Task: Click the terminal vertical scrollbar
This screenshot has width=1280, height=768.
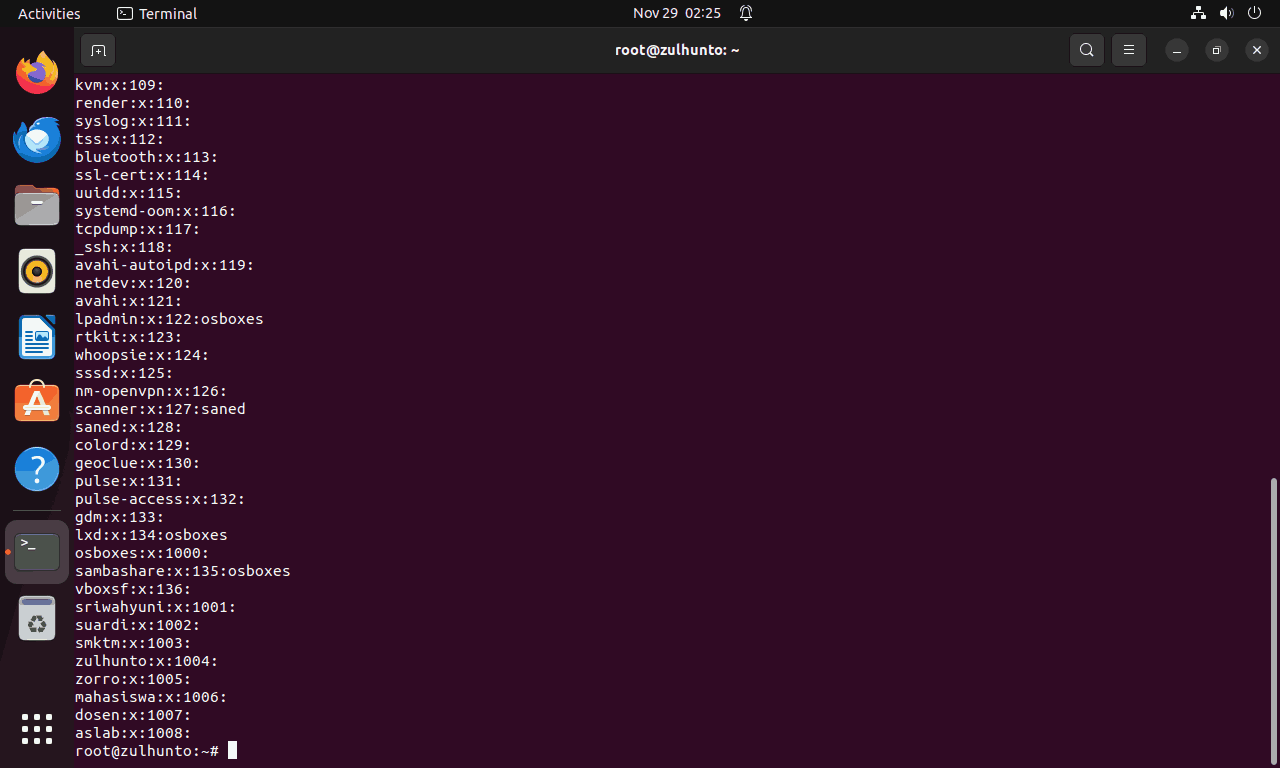Action: pyautogui.click(x=1273, y=620)
